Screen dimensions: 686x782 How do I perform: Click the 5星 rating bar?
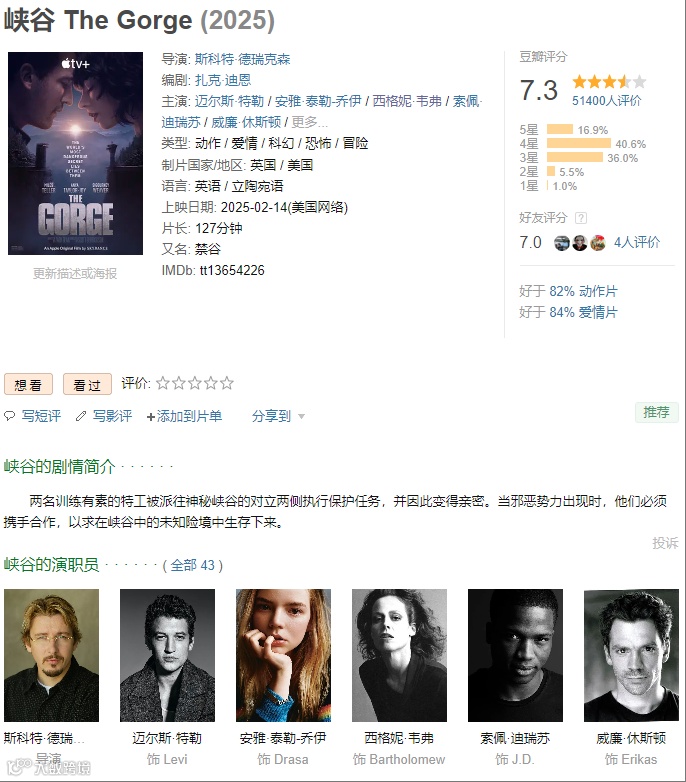tap(560, 129)
